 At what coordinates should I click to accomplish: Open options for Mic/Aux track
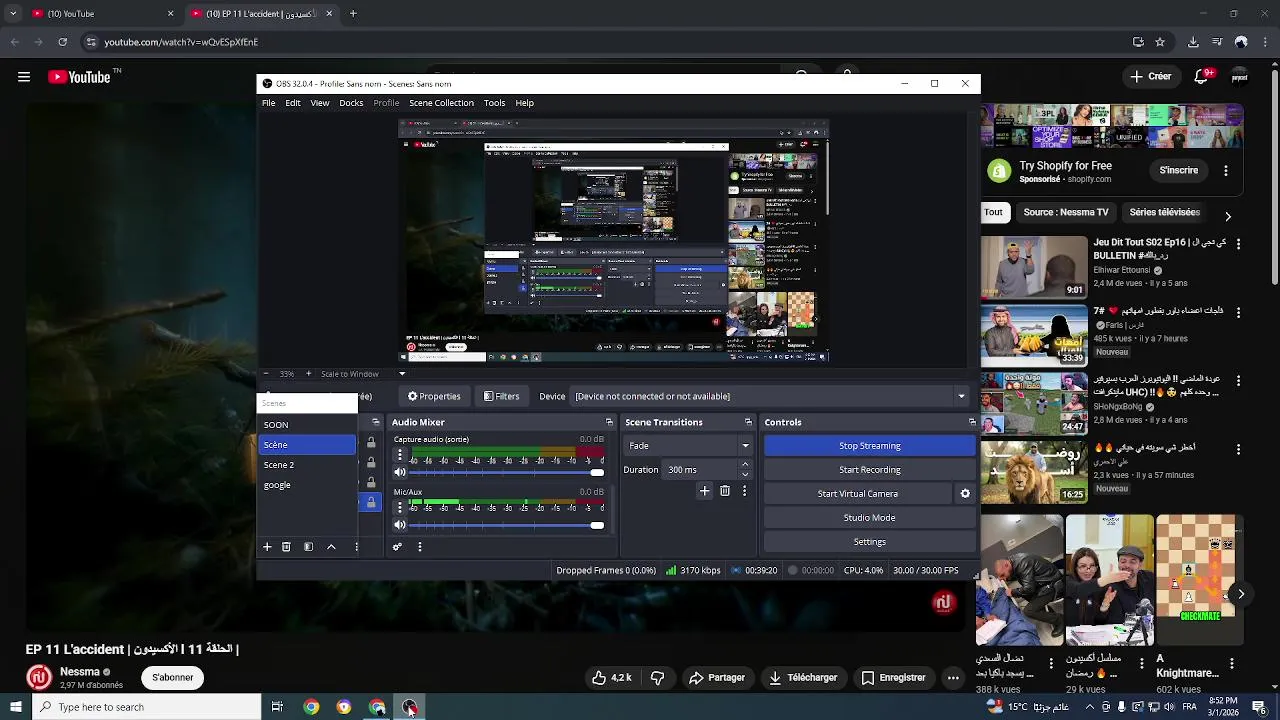[x=400, y=508]
